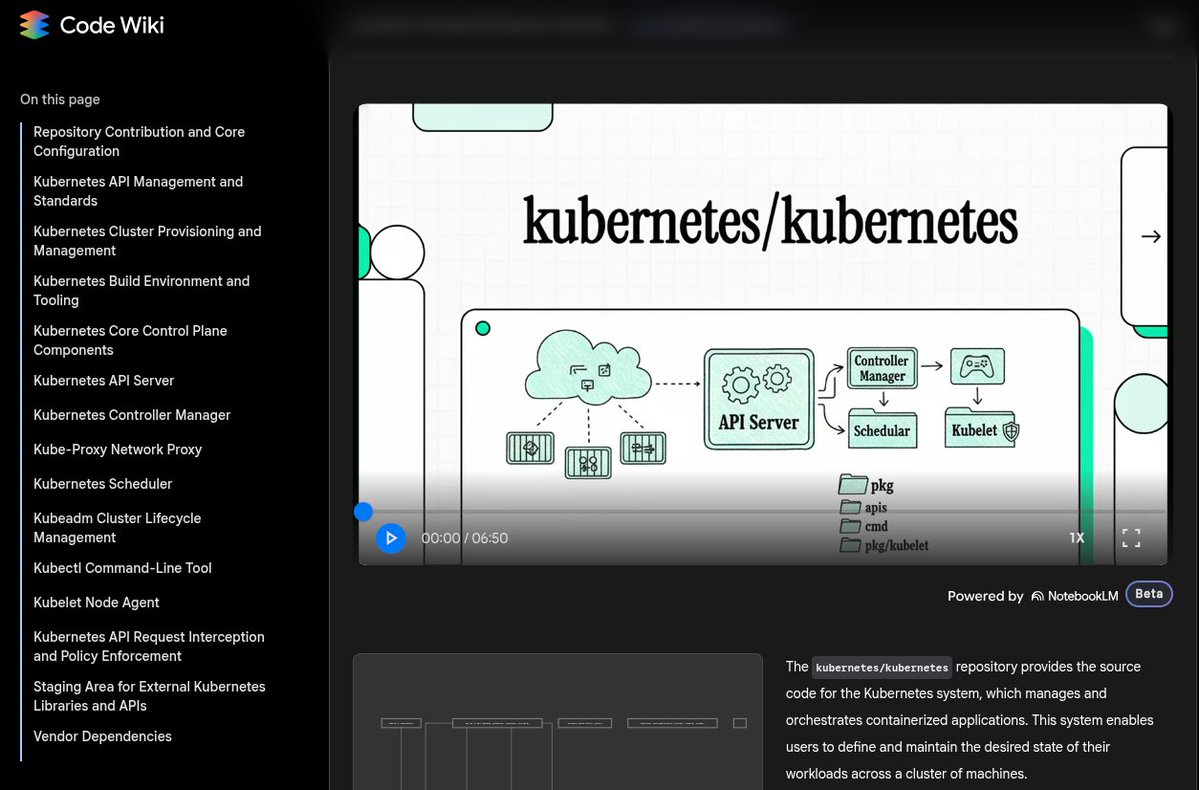Jump to Kubernetes Build Environment and Tooling
The image size is (1199, 790).
tap(141, 291)
